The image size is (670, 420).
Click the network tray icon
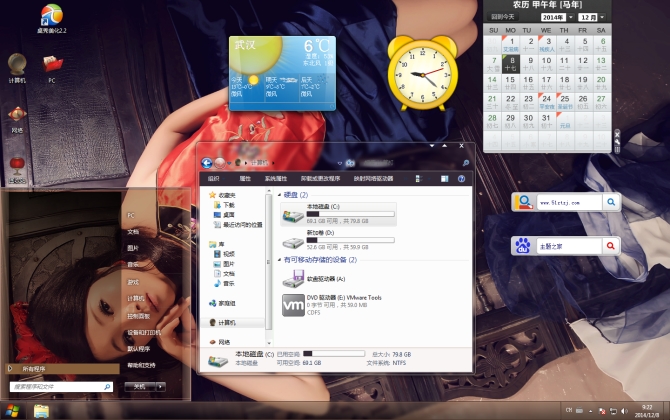(613, 411)
